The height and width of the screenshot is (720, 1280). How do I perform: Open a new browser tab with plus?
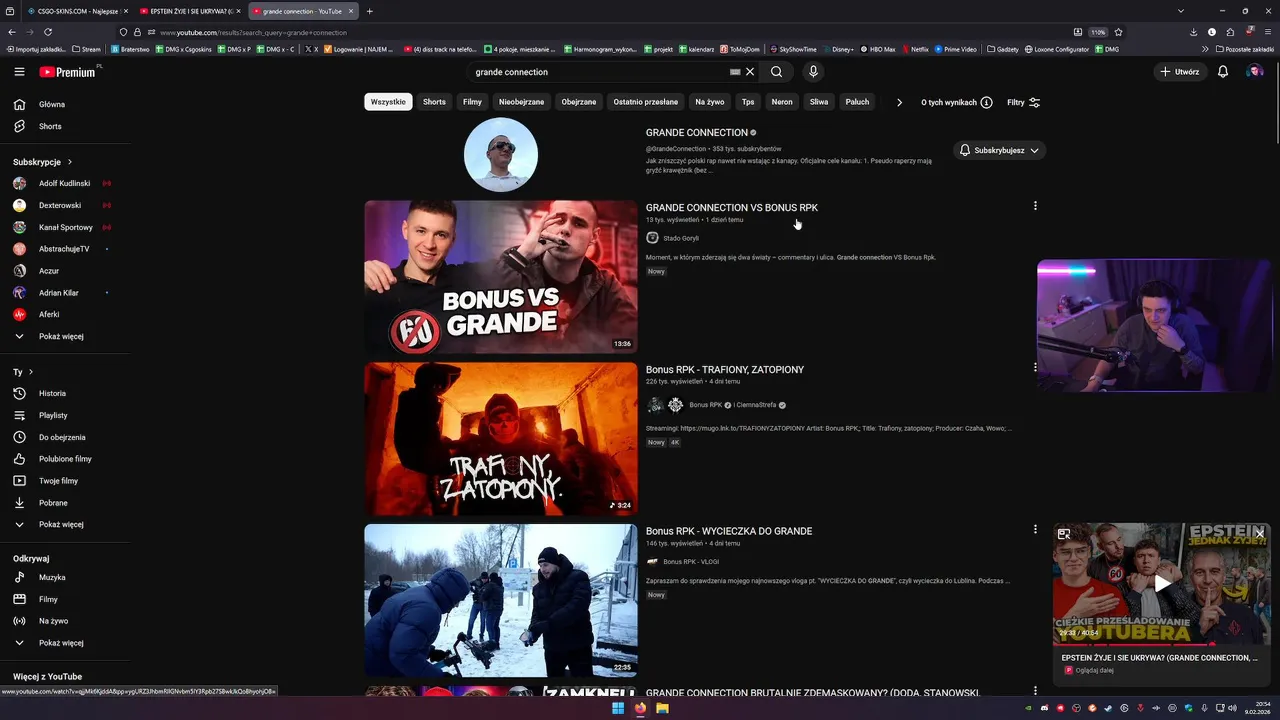[x=370, y=11]
